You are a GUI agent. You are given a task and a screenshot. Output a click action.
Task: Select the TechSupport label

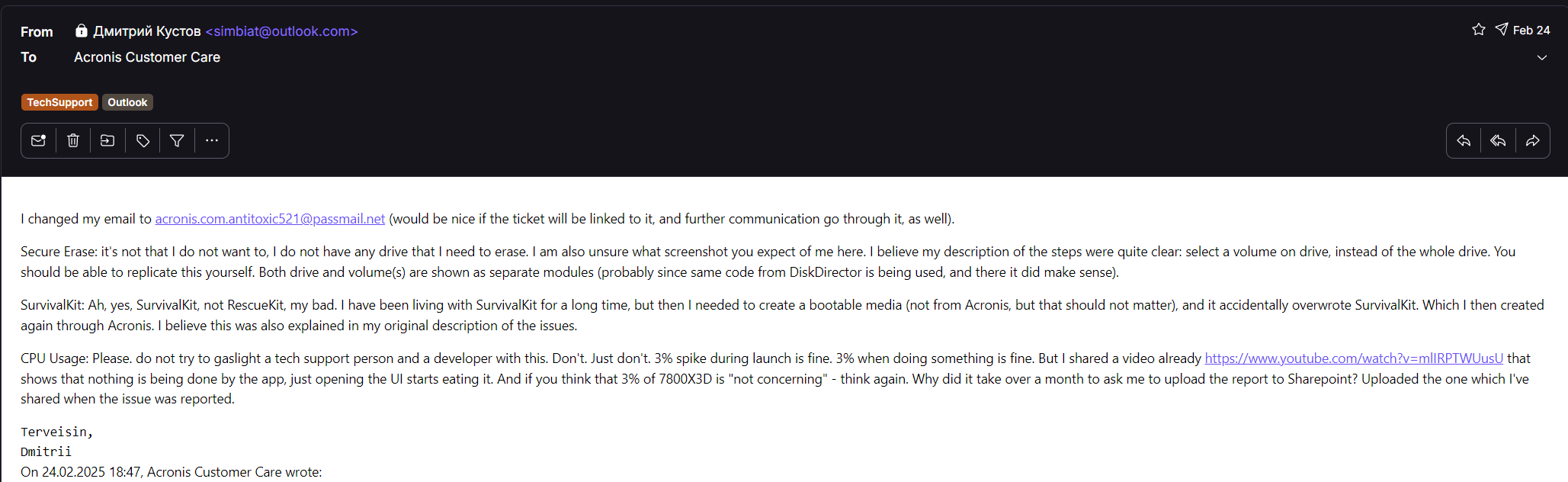click(59, 102)
